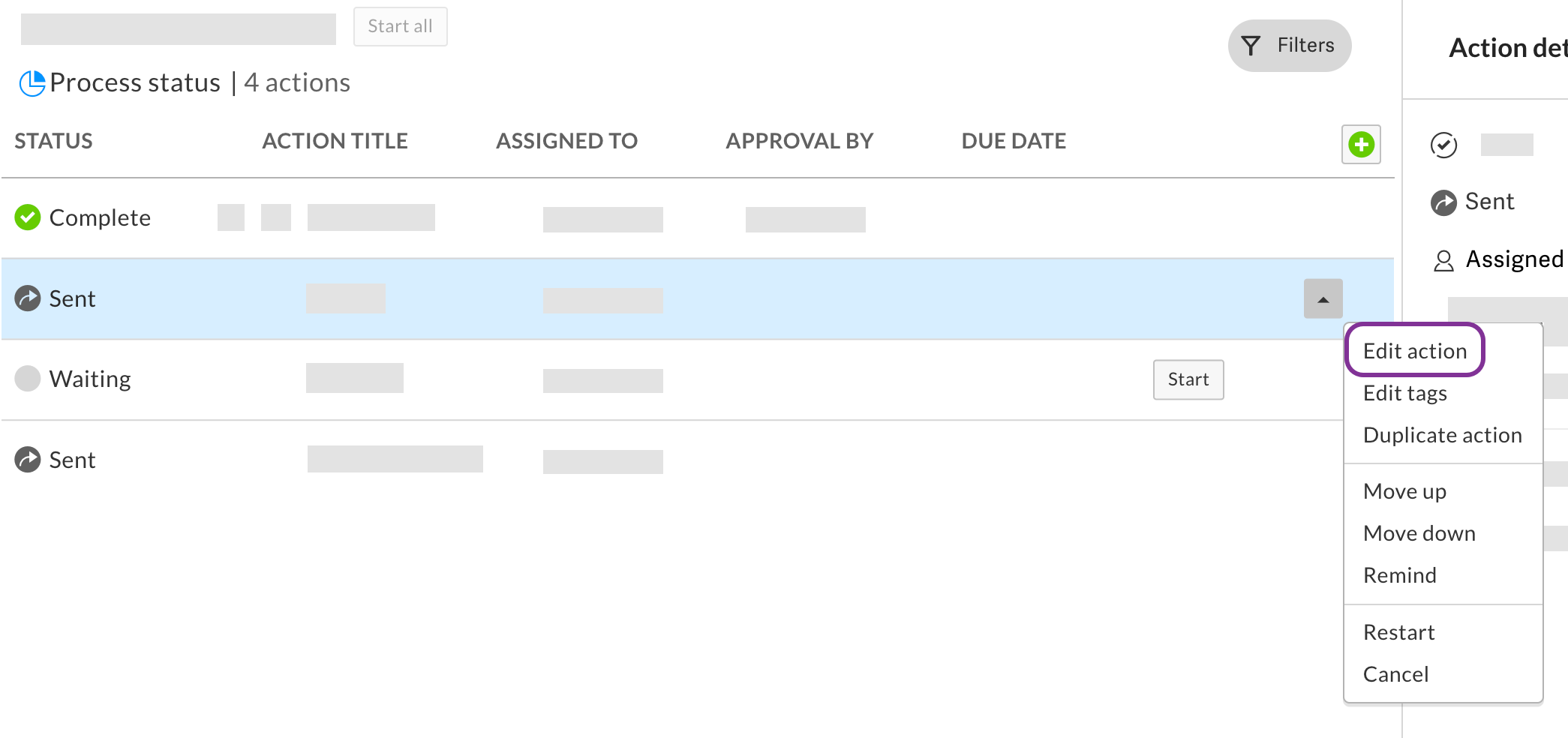The width and height of the screenshot is (1568, 738).
Task: Click the grey Waiting status circle
Action: pyautogui.click(x=28, y=379)
